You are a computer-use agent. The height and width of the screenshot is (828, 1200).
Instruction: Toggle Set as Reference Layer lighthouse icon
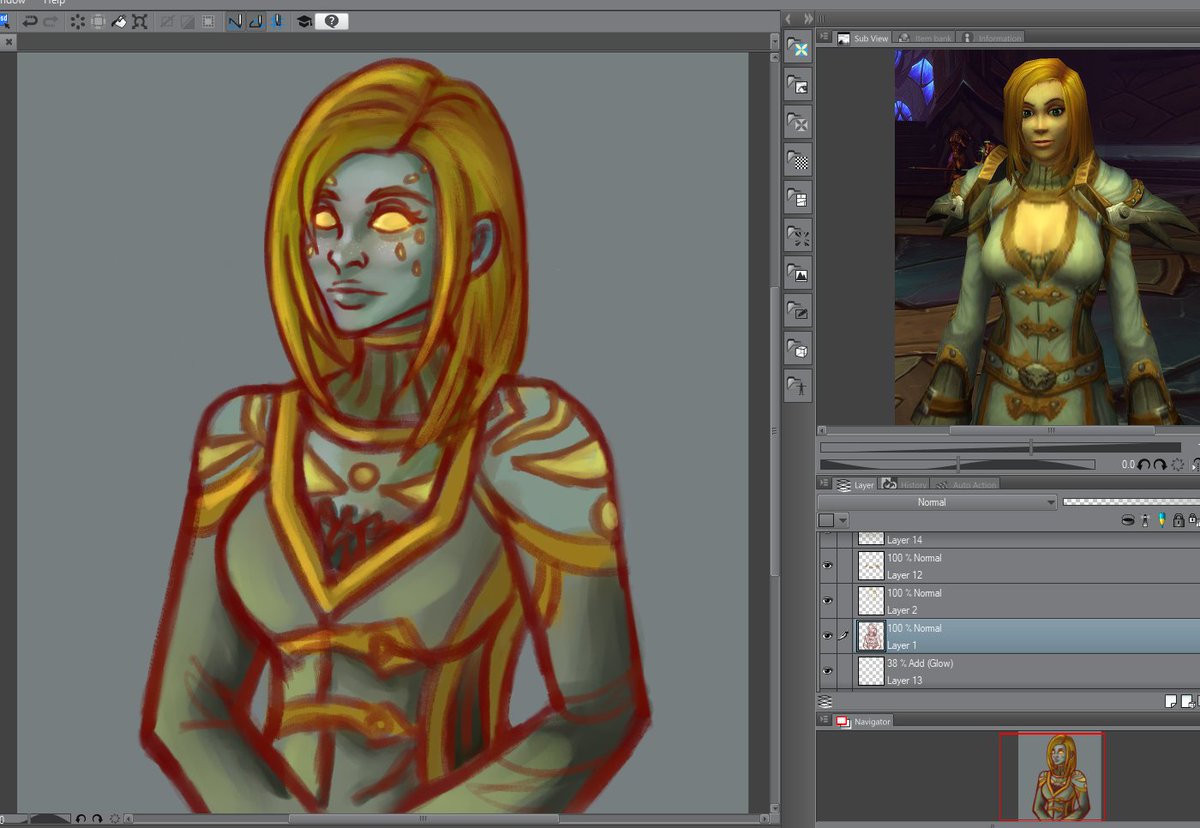click(1146, 520)
